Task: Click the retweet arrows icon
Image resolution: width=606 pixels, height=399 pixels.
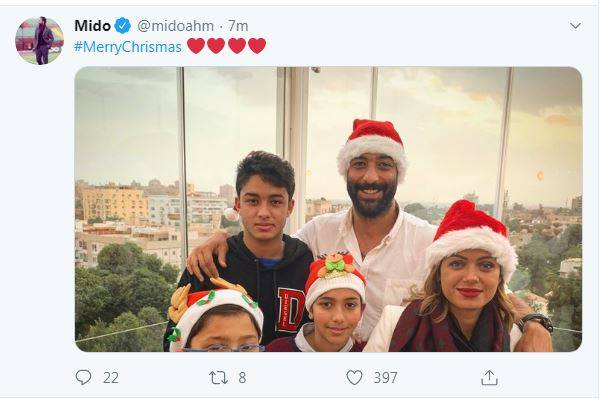Action: [218, 377]
